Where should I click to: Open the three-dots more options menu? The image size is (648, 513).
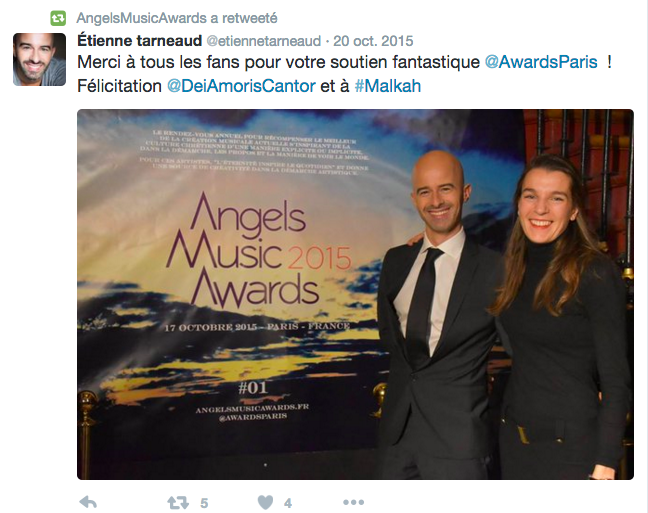tap(354, 502)
